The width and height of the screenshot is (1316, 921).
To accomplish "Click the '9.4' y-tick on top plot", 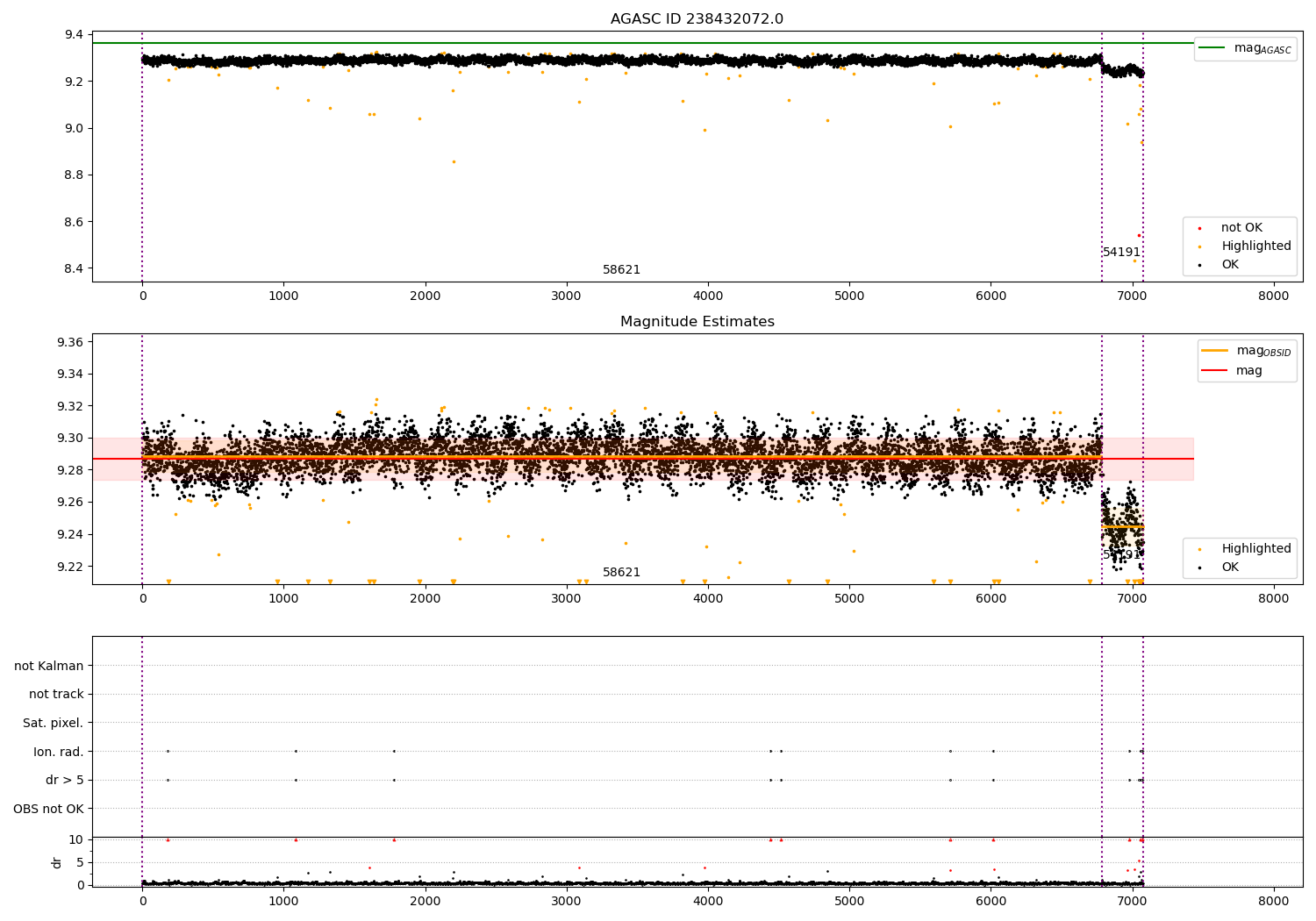I will pos(74,35).
